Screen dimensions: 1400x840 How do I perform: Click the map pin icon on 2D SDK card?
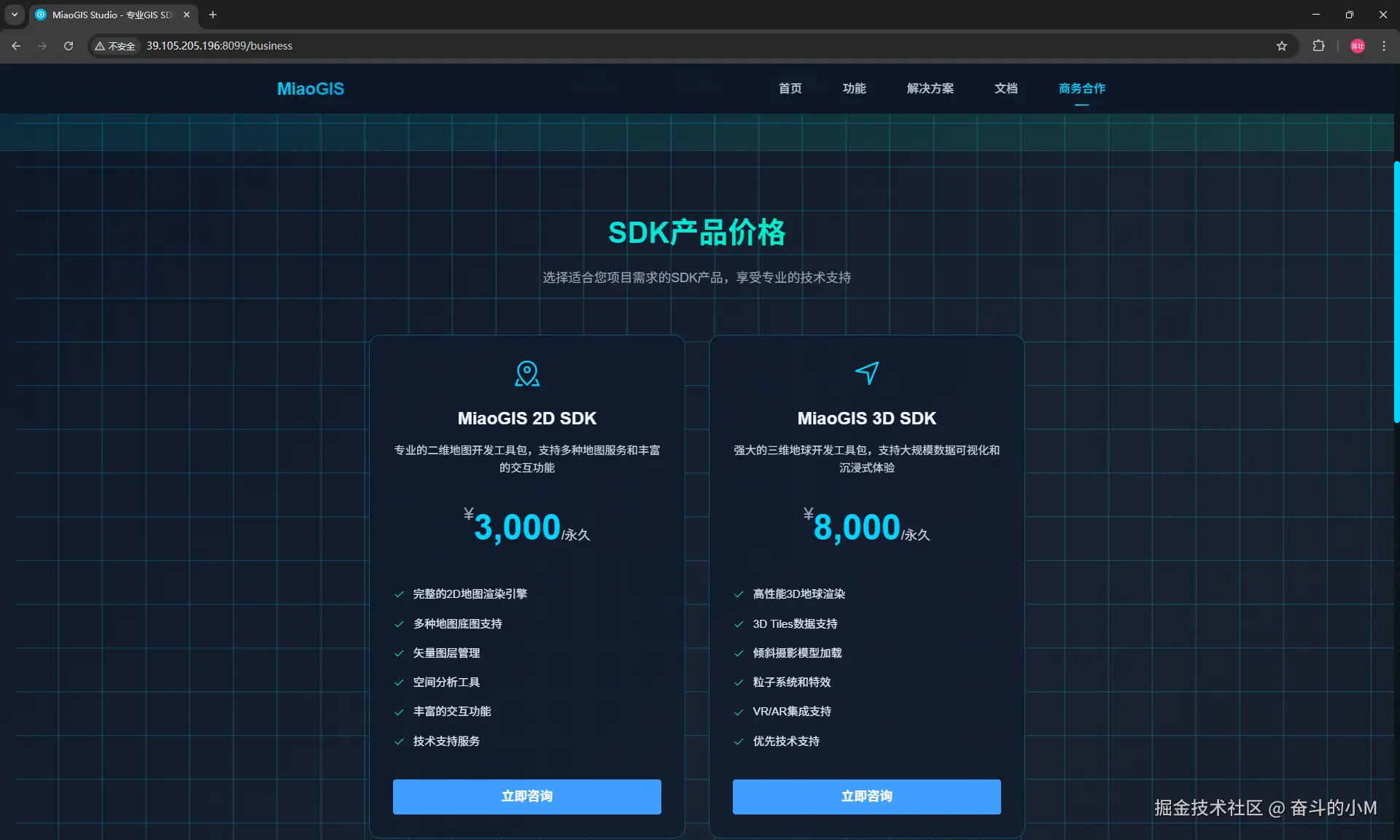[526, 373]
